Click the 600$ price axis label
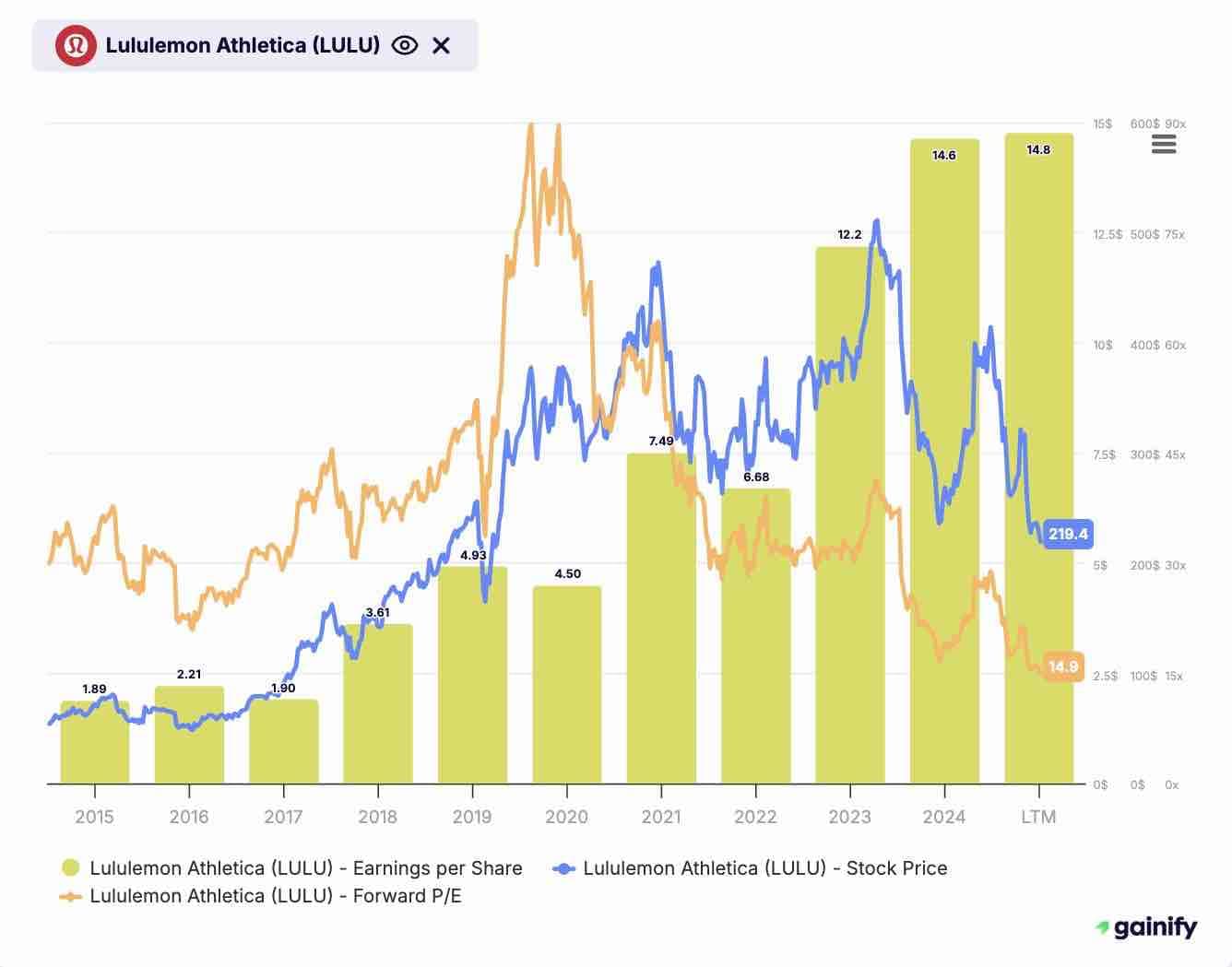Viewport: 1232px width, 967px height. point(1145,124)
